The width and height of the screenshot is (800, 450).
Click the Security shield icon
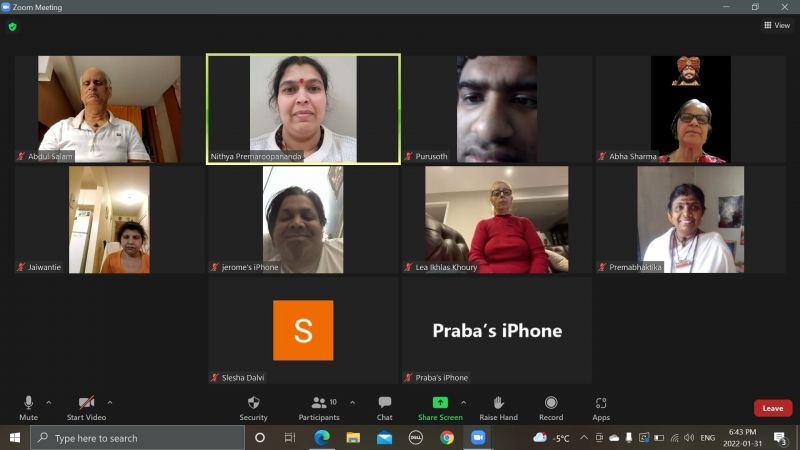(254, 403)
